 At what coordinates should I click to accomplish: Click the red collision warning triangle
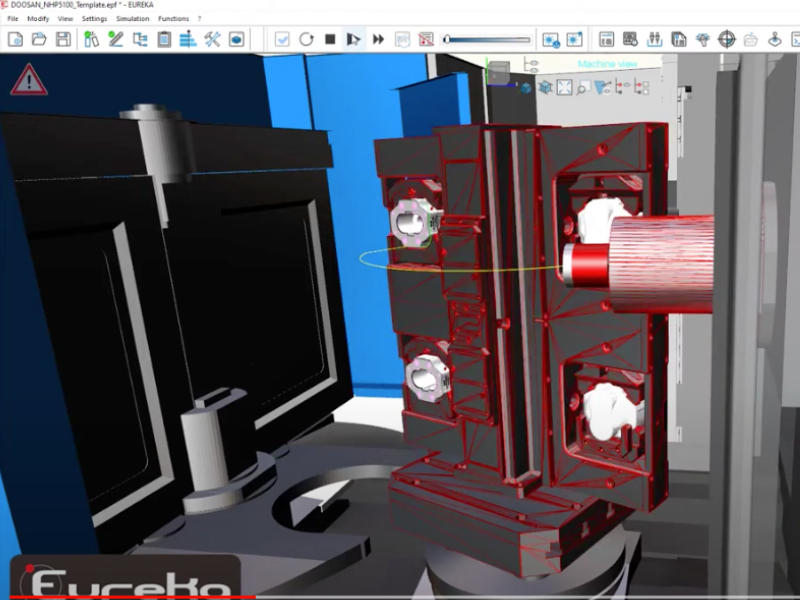click(29, 79)
